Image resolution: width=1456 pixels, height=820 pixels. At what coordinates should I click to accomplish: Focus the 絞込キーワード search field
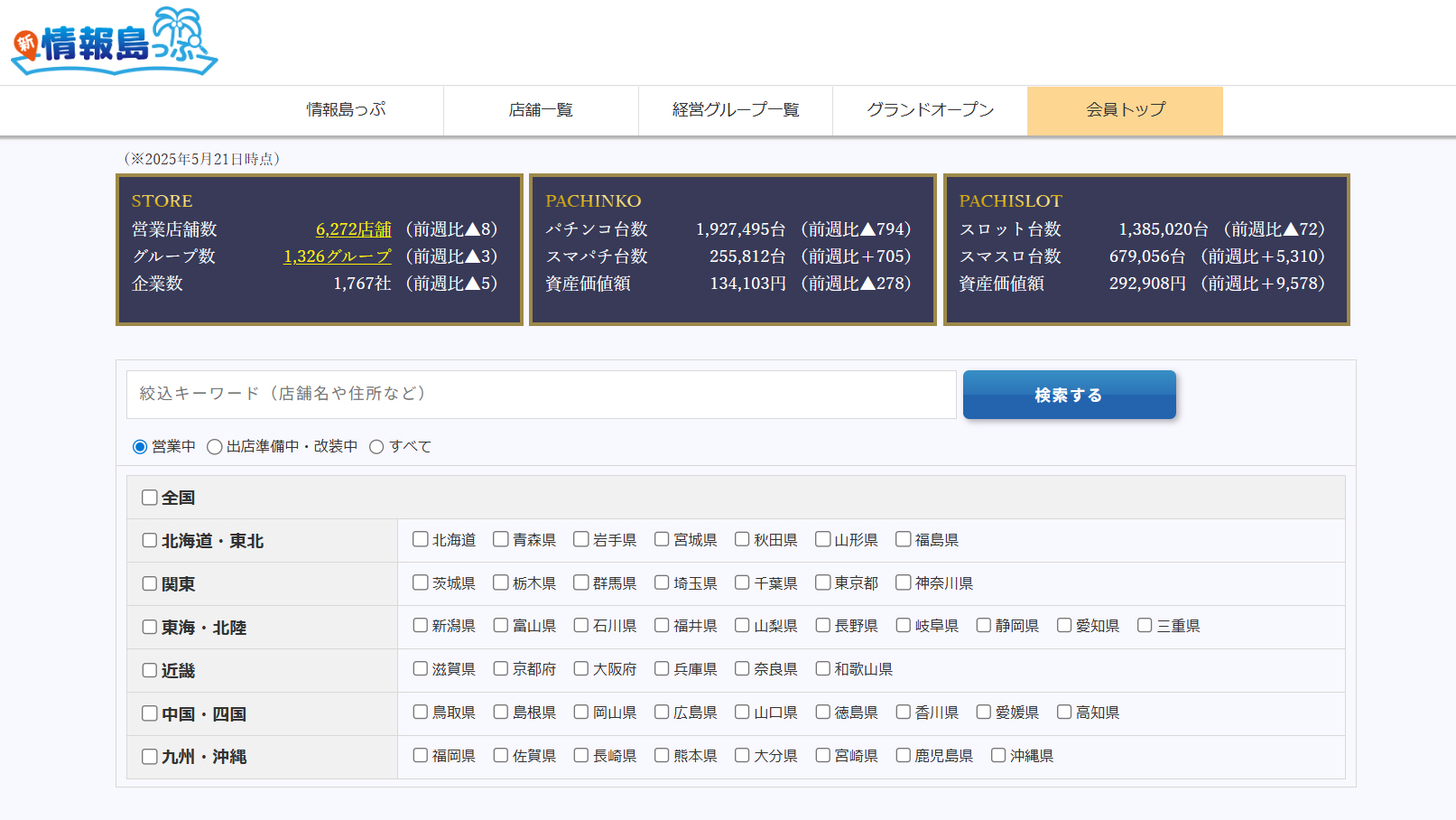541,395
